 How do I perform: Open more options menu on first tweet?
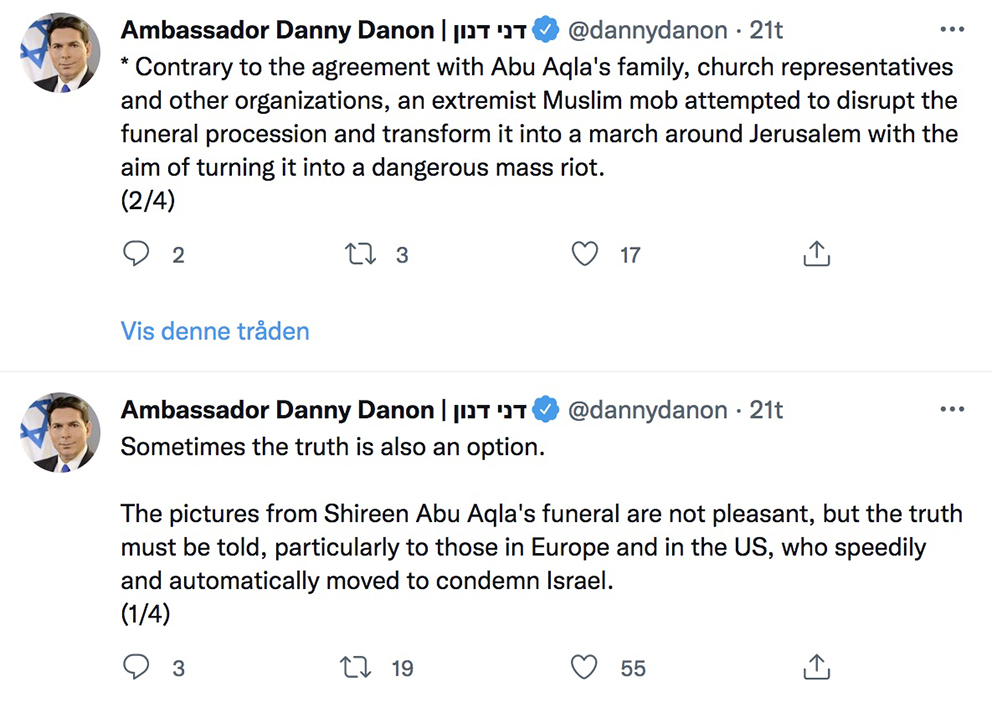[x=953, y=30]
